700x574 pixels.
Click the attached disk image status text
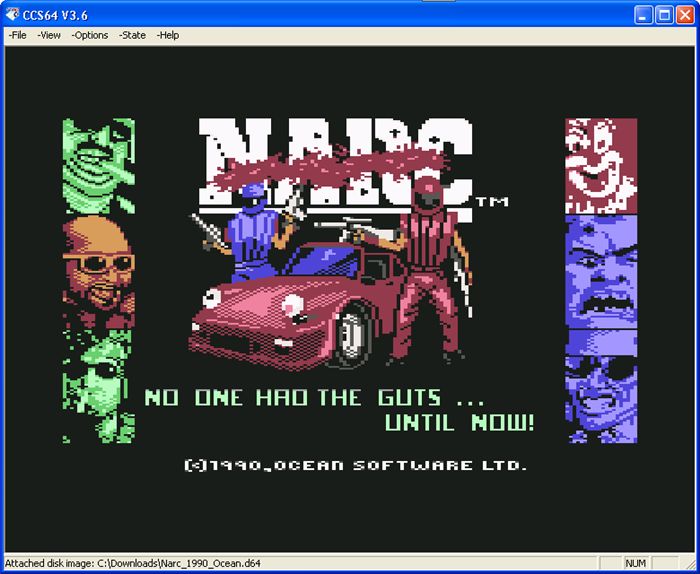pyautogui.click(x=133, y=563)
